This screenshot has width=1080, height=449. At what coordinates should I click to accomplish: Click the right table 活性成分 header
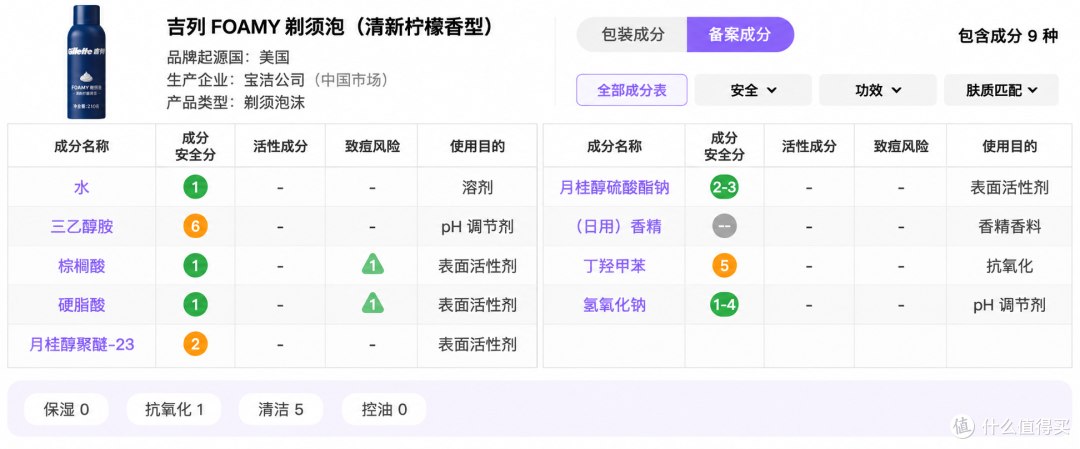pos(809,146)
